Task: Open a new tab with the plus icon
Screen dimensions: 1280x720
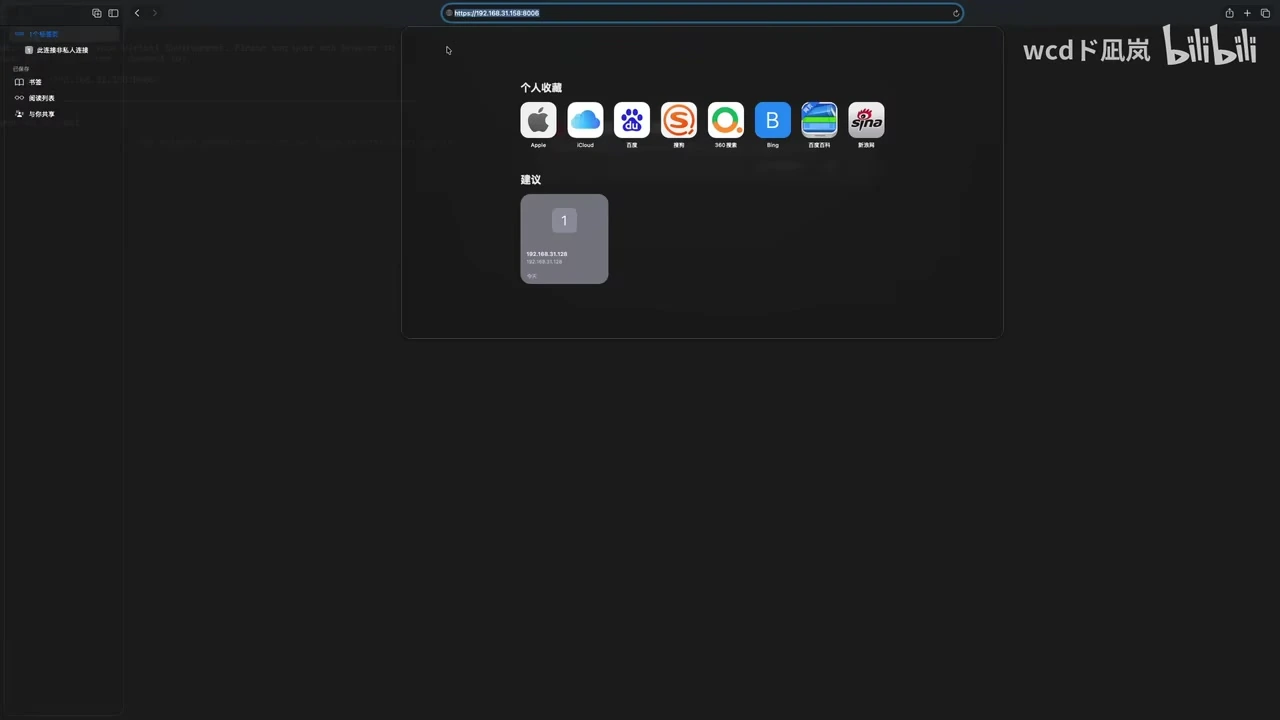Action: (x=1247, y=13)
